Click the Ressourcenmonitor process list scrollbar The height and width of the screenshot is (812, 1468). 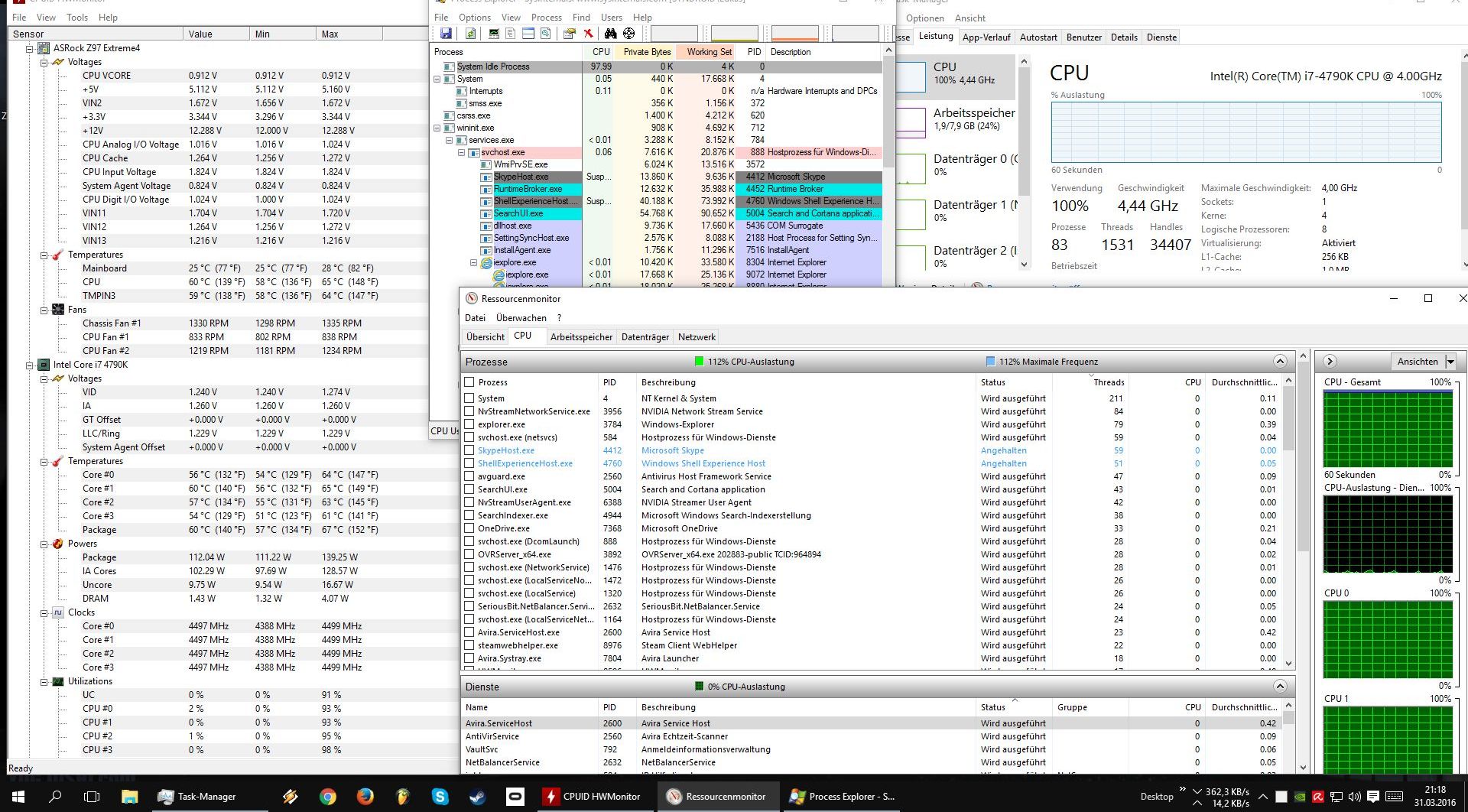[1288, 522]
